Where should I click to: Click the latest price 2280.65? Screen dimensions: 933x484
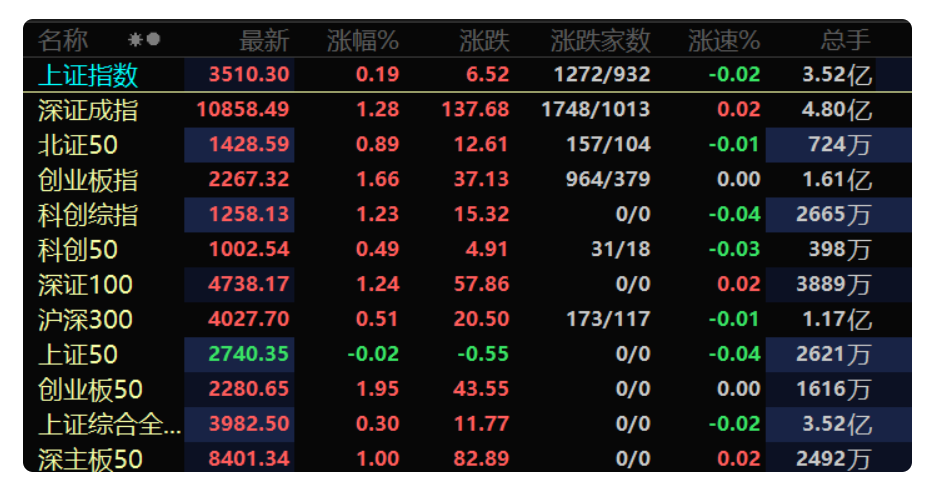[x=249, y=389]
